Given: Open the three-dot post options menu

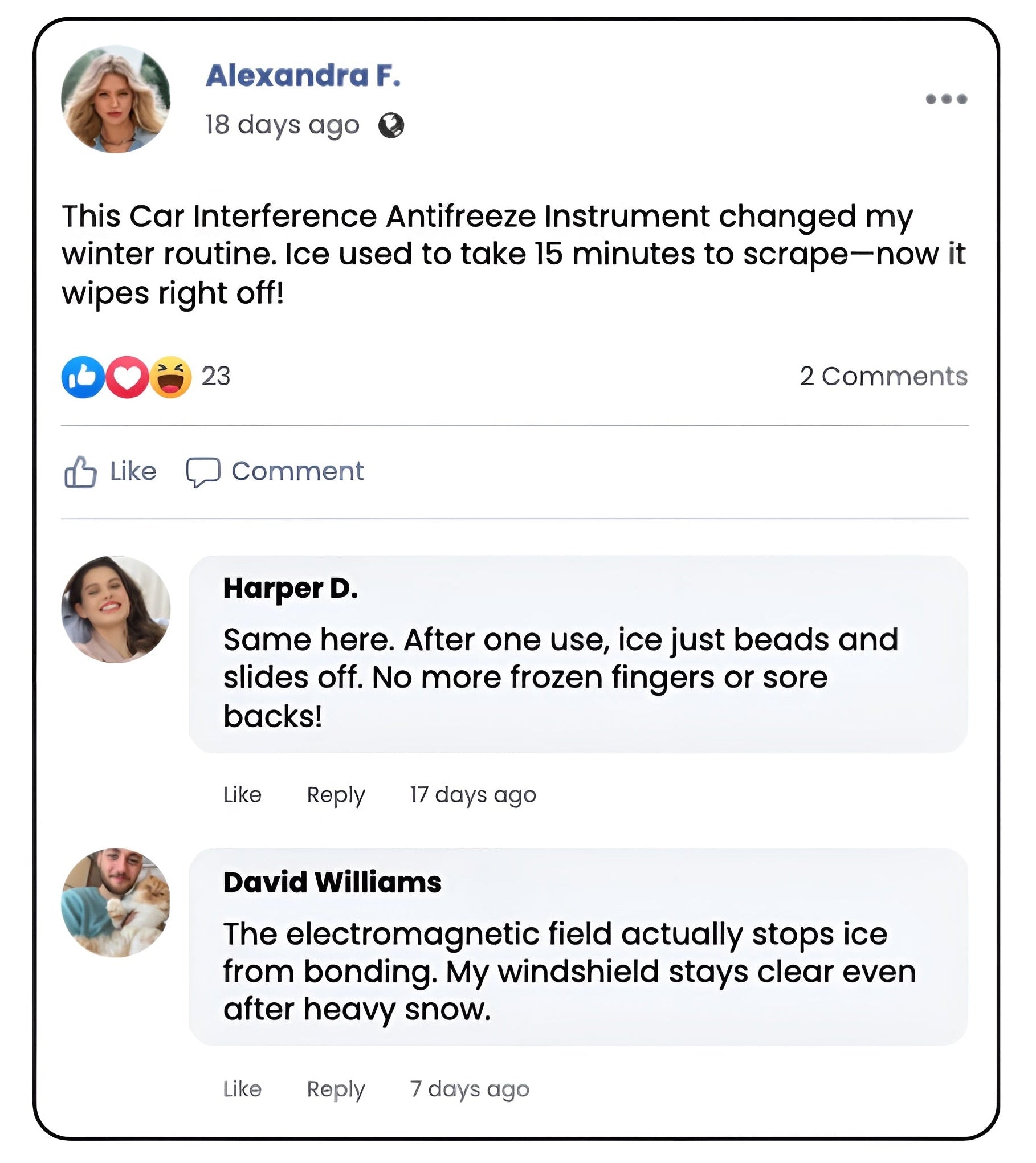Looking at the screenshot, I should [x=946, y=99].
